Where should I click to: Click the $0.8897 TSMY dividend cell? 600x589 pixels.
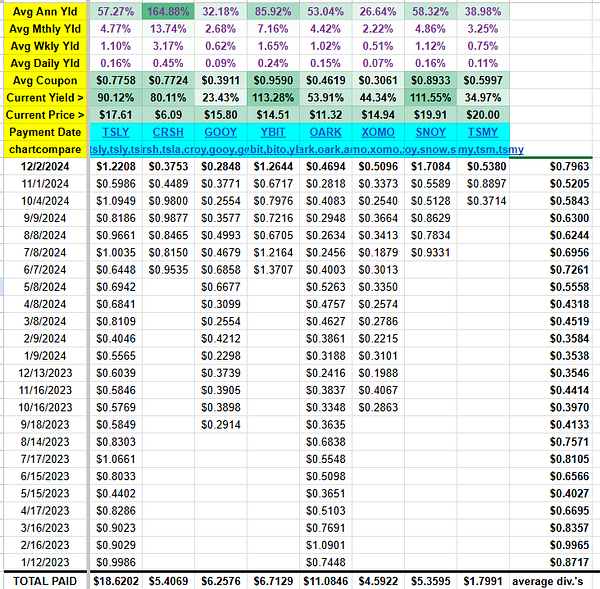tap(483, 184)
